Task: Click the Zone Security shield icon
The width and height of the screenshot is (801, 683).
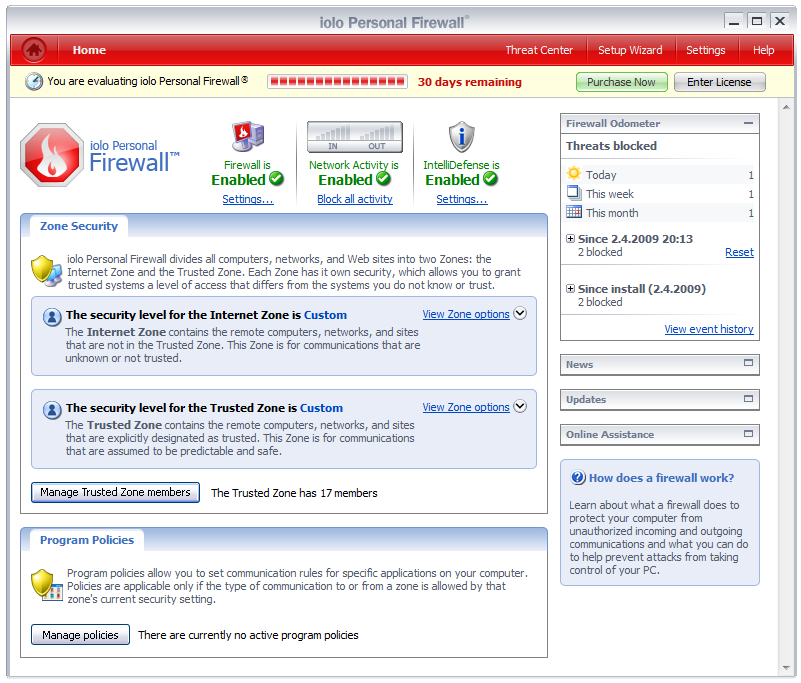Action: (x=46, y=271)
